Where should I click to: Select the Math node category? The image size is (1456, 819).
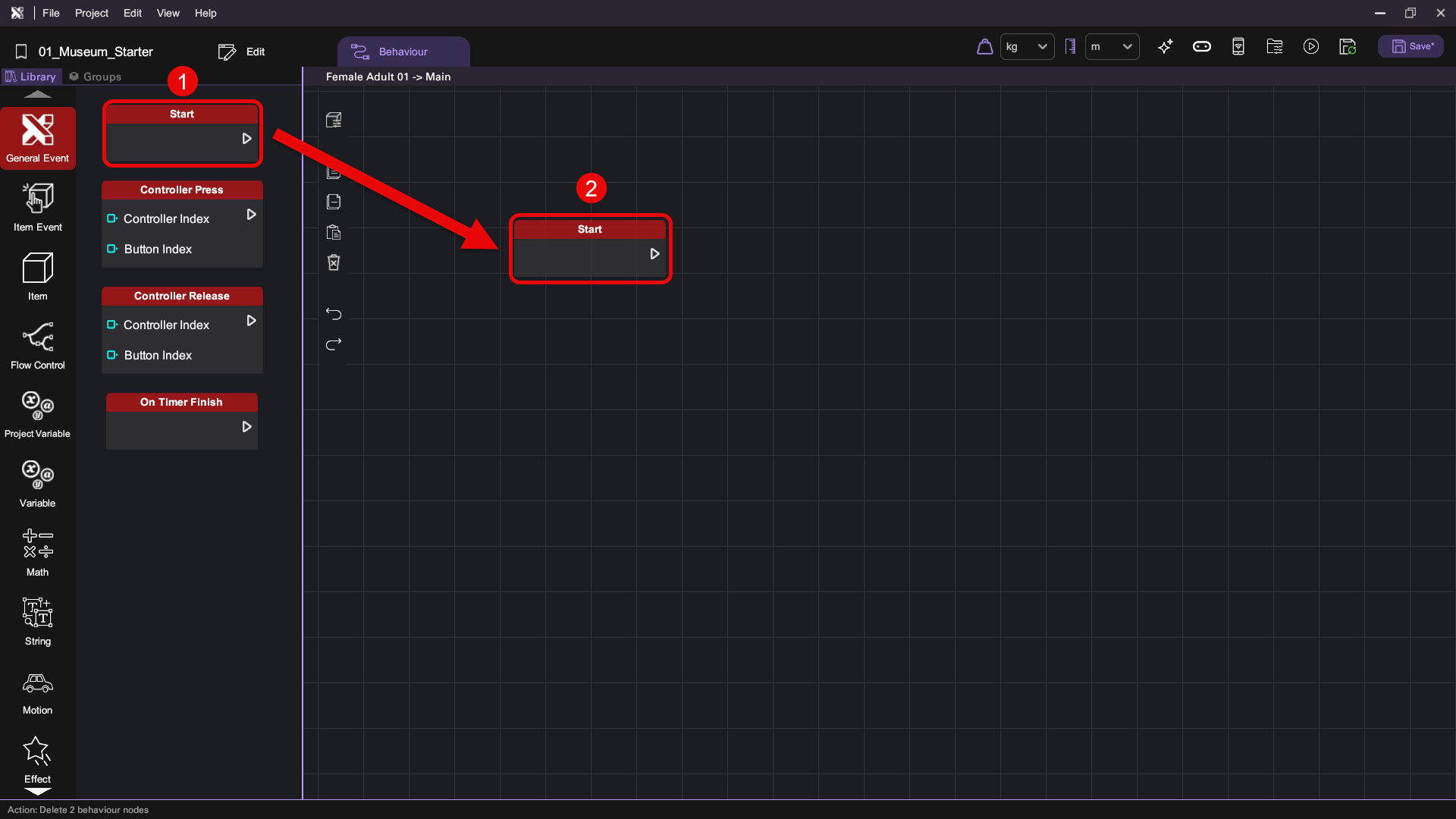[37, 552]
